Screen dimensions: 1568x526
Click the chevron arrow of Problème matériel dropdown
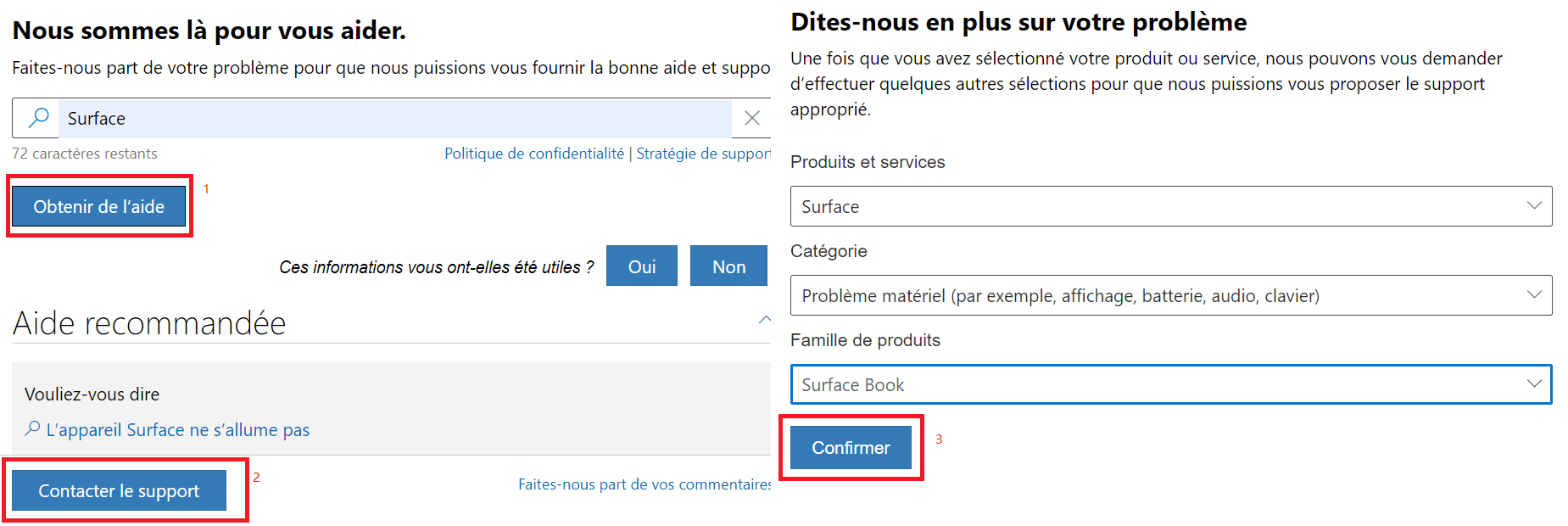(x=1533, y=294)
